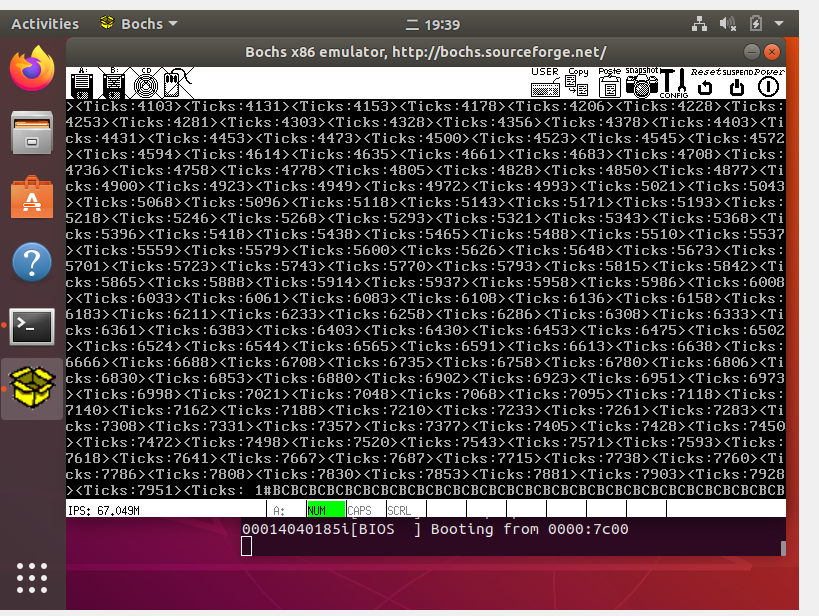Viewport: 819px width, 616px height.
Task: Launch Firefox from the dock
Action: (32, 68)
